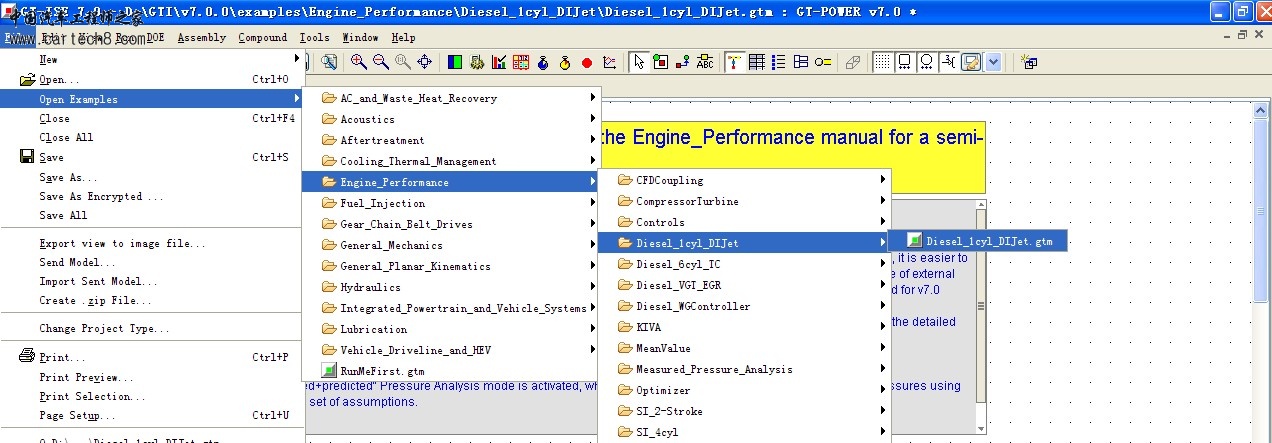Click the zoom out magnifier icon
Image resolution: width=1272 pixels, height=443 pixels.
coord(380,62)
